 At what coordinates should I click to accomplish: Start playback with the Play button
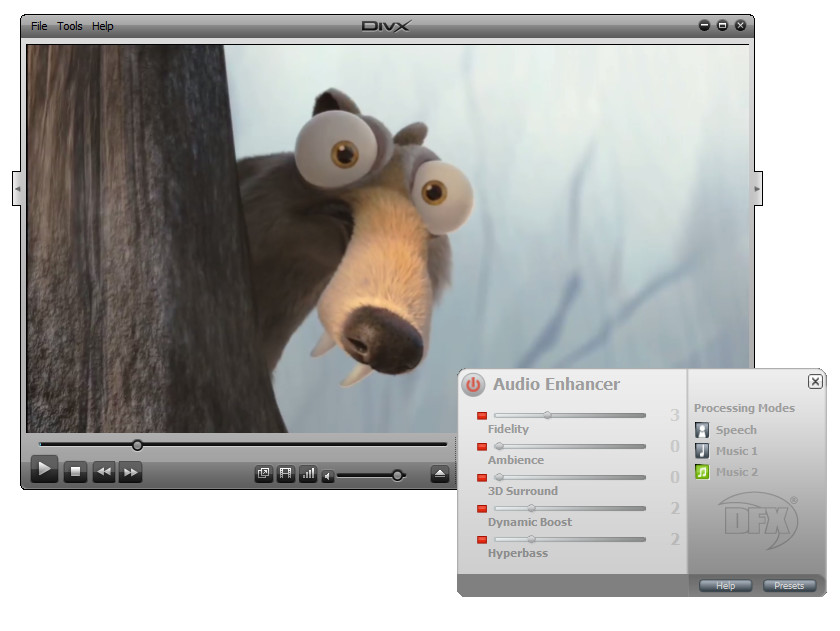point(44,470)
